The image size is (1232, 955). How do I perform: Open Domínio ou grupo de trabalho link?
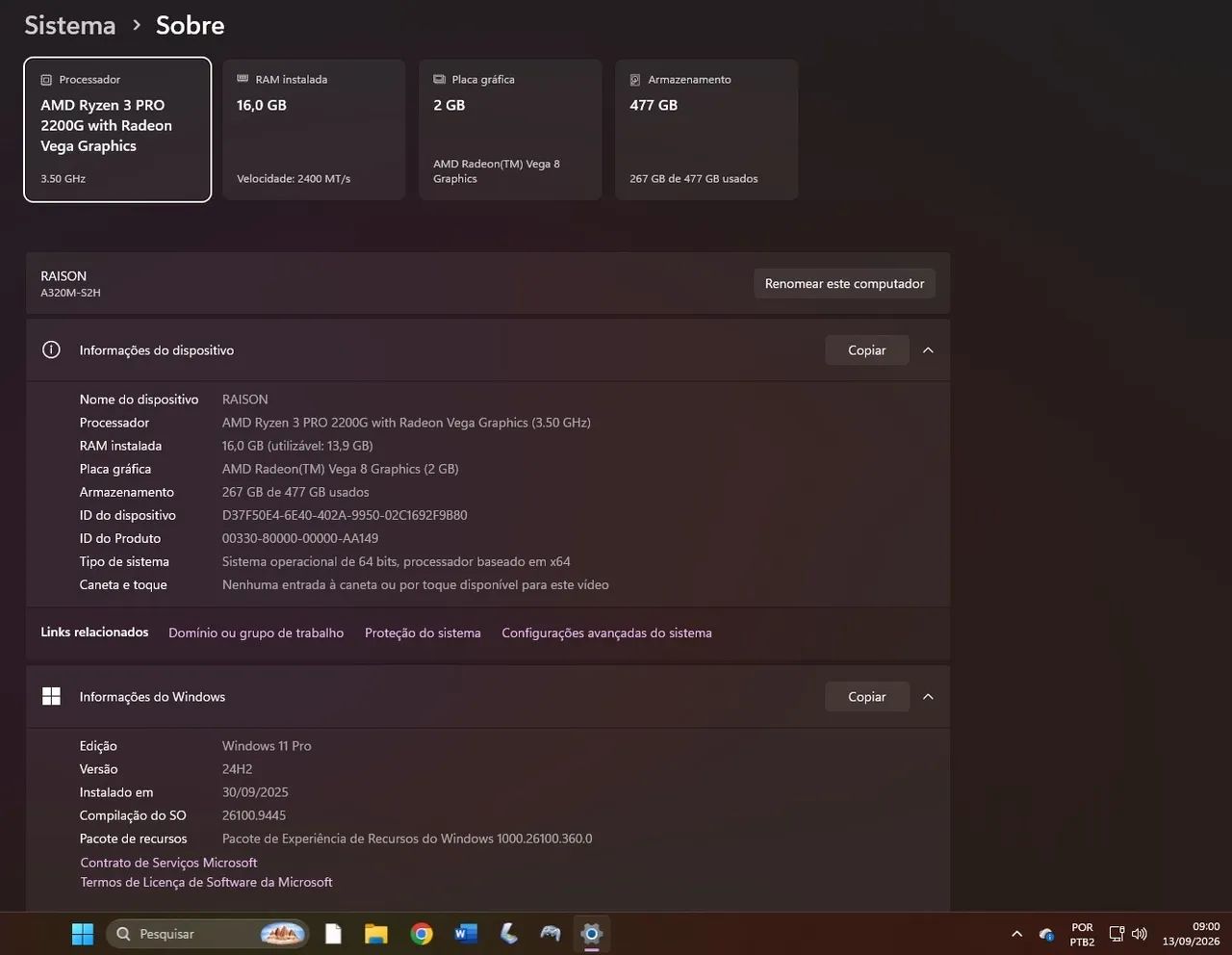click(256, 632)
